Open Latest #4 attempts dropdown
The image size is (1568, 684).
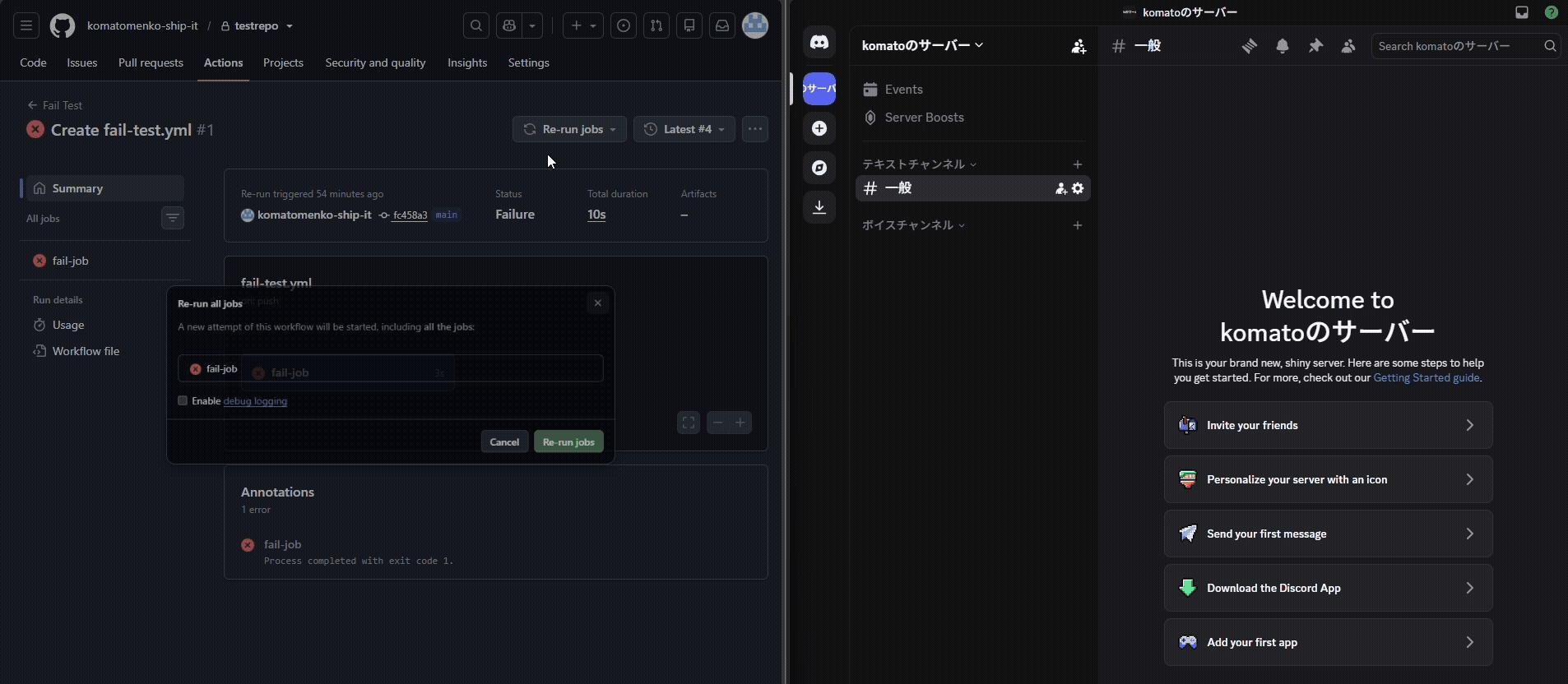(x=684, y=129)
